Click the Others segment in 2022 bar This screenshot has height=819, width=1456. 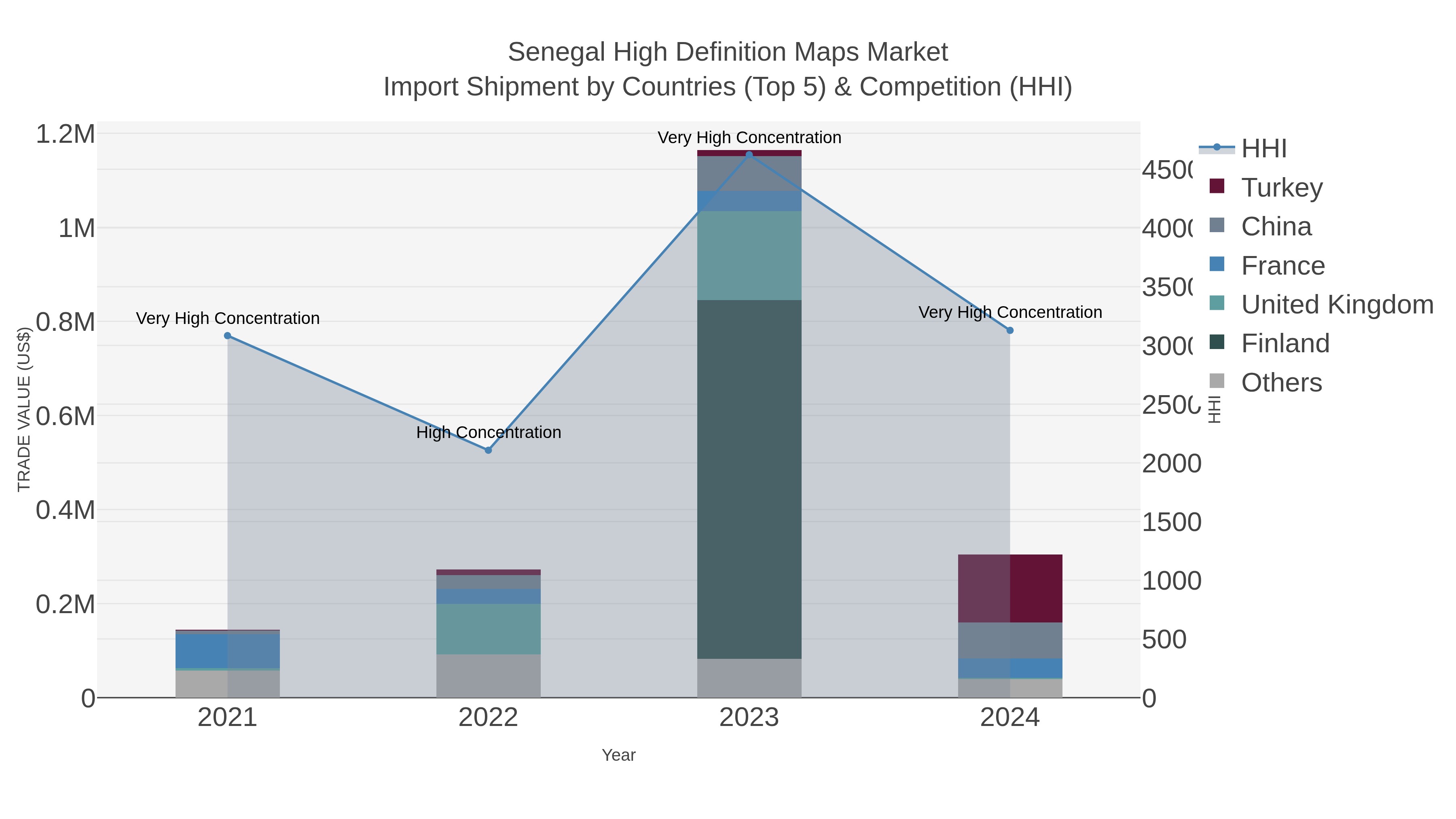[x=488, y=676]
